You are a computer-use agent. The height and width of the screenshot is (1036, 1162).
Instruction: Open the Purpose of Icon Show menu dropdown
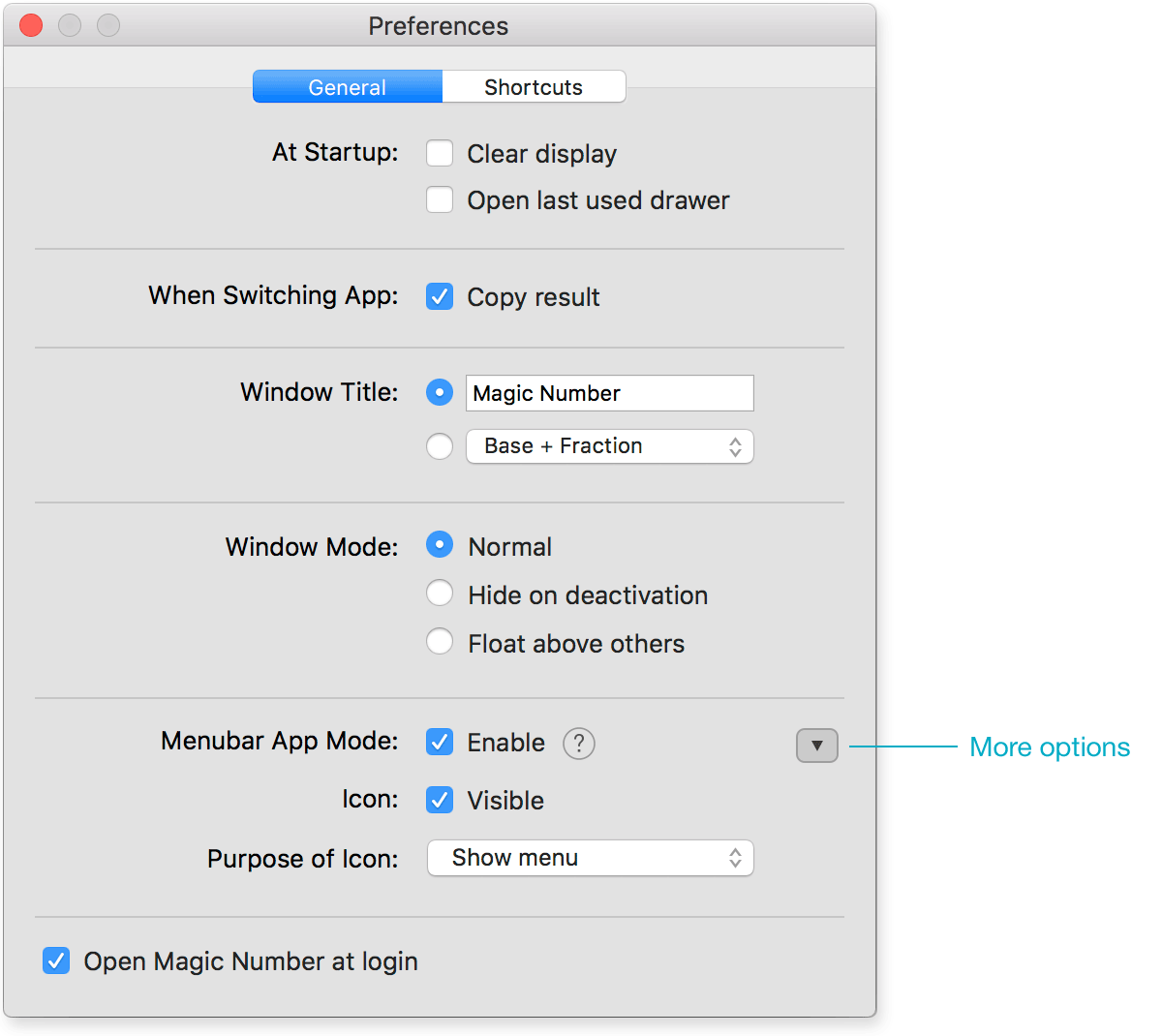pos(591,858)
